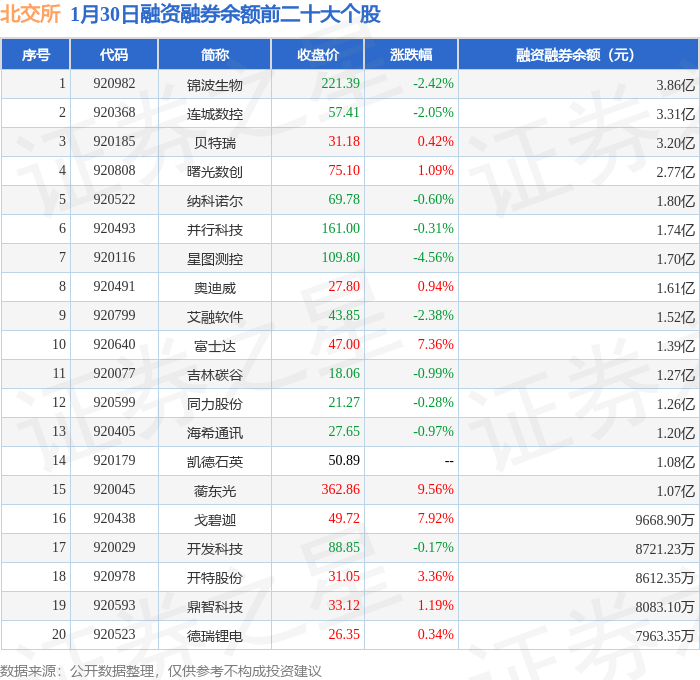Select stock name 富士达
The image size is (700, 680).
215,346
